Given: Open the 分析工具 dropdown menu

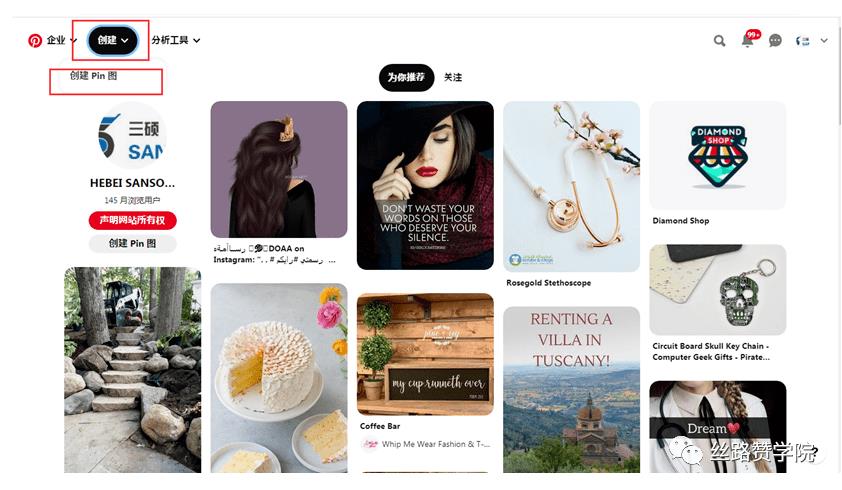Looking at the screenshot, I should click(176, 40).
